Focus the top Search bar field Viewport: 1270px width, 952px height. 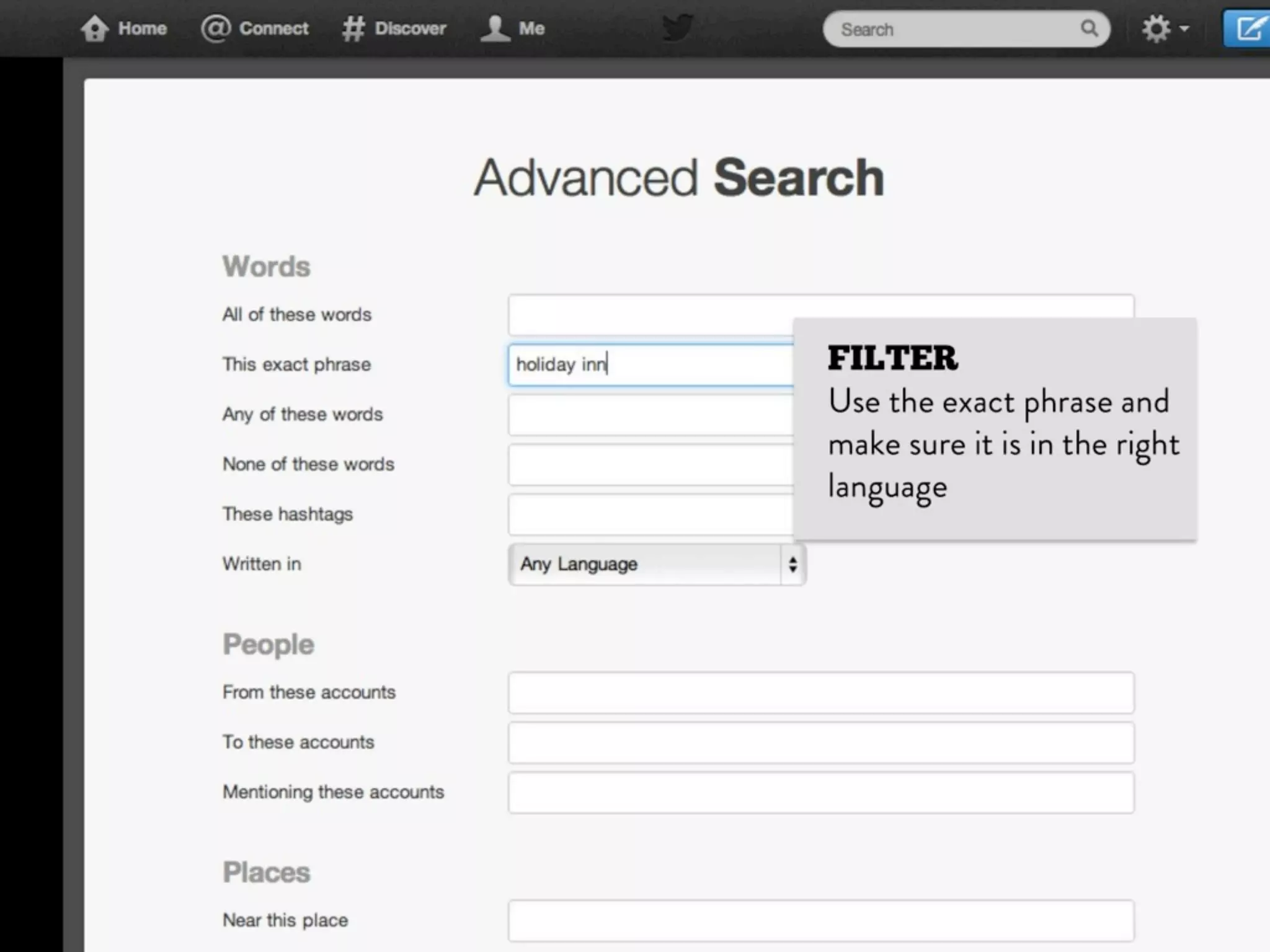coord(955,29)
